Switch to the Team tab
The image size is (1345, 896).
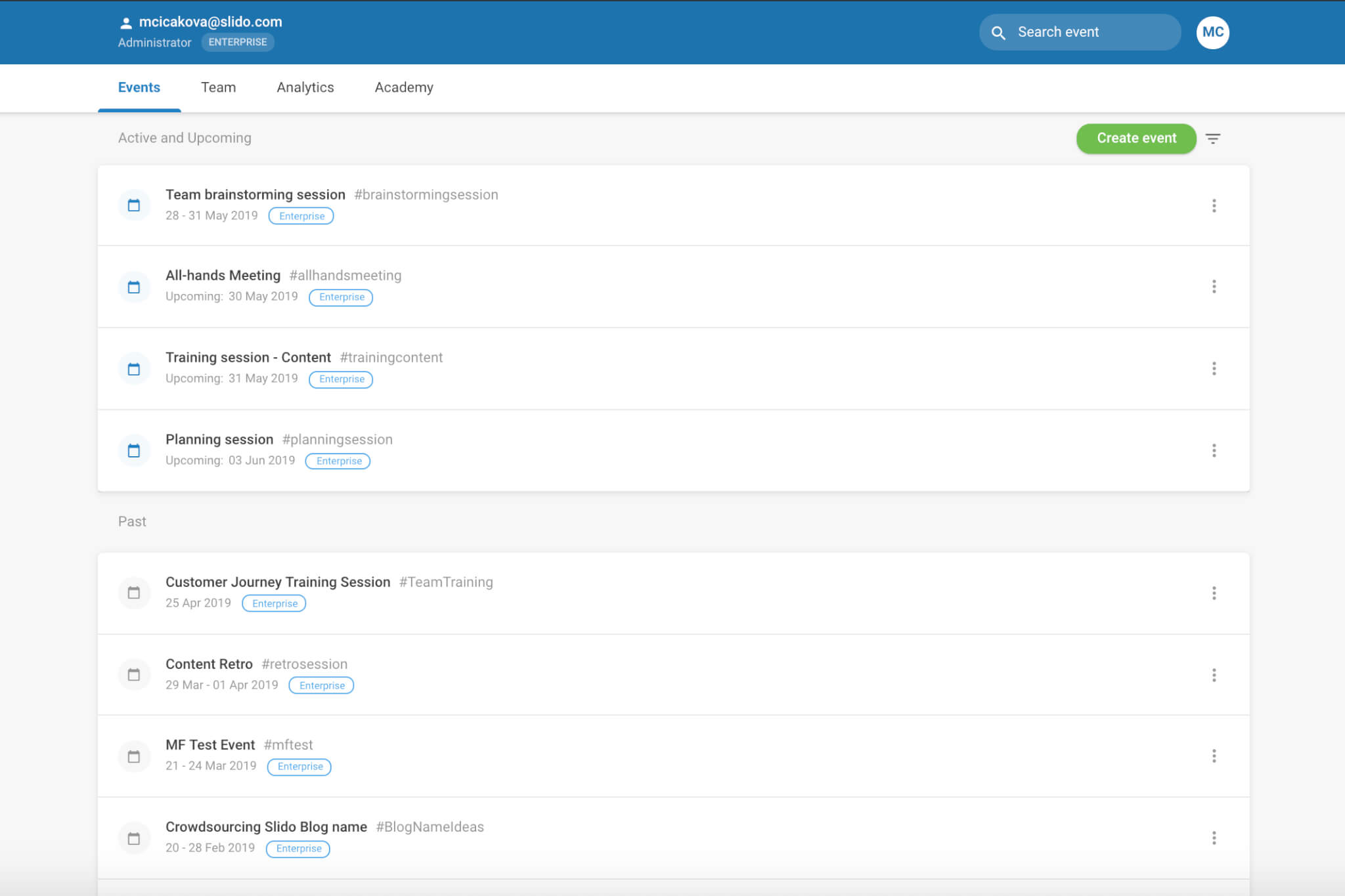[x=218, y=87]
